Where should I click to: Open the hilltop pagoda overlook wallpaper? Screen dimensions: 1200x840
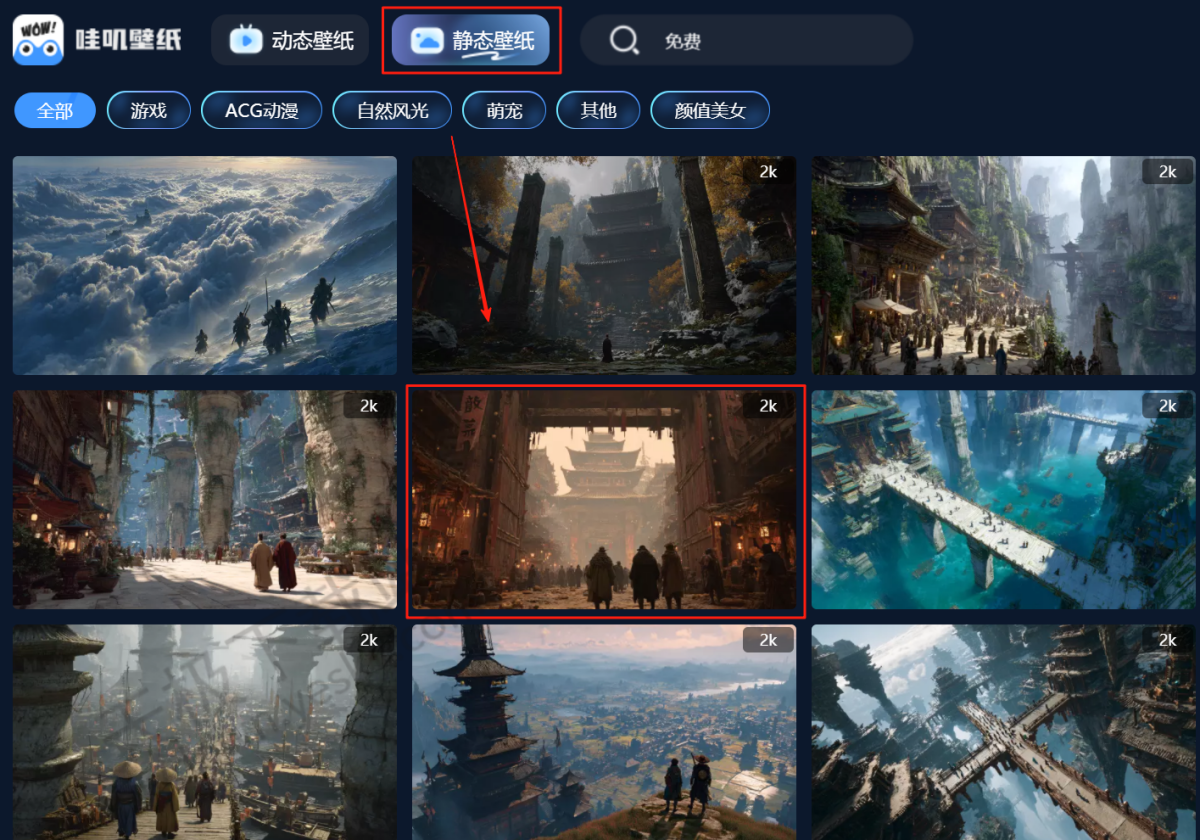pyautogui.click(x=604, y=732)
